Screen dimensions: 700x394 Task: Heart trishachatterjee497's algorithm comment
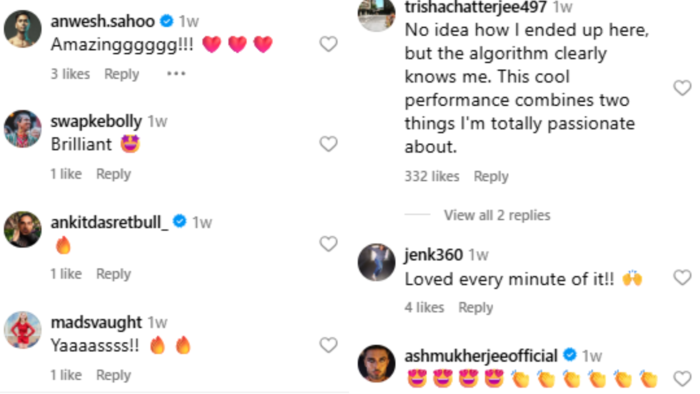click(x=682, y=88)
